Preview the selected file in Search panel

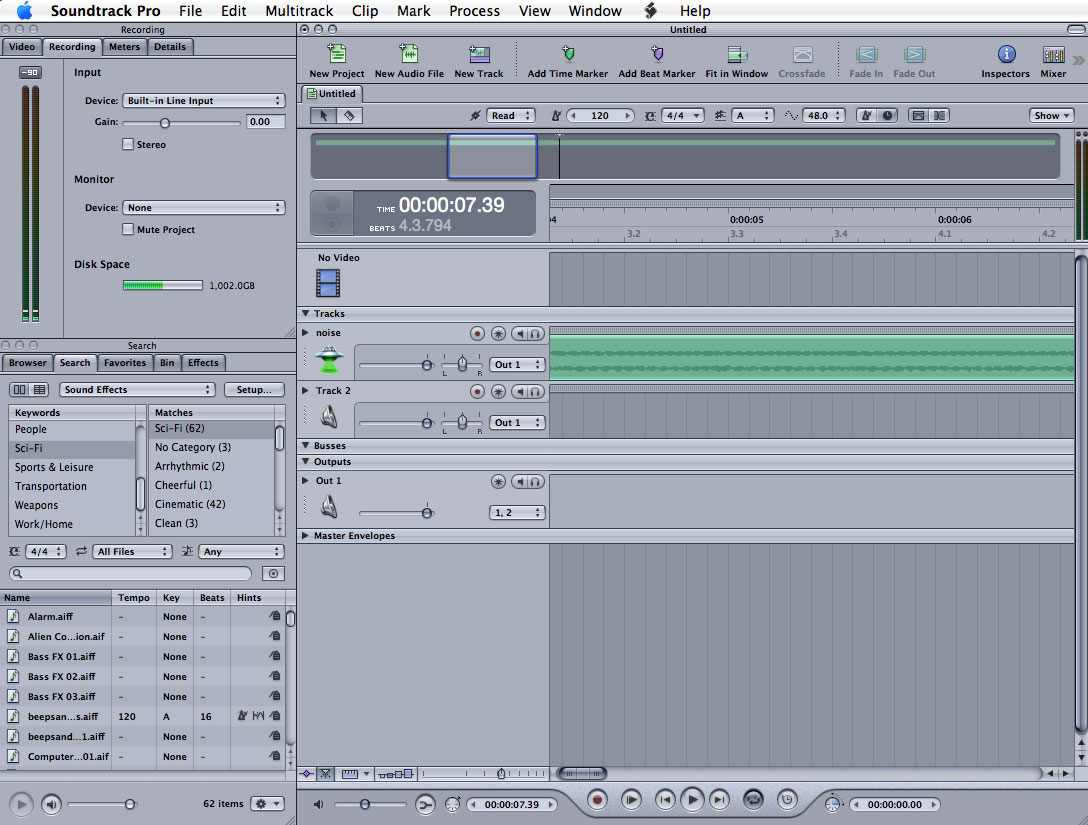click(x=22, y=804)
